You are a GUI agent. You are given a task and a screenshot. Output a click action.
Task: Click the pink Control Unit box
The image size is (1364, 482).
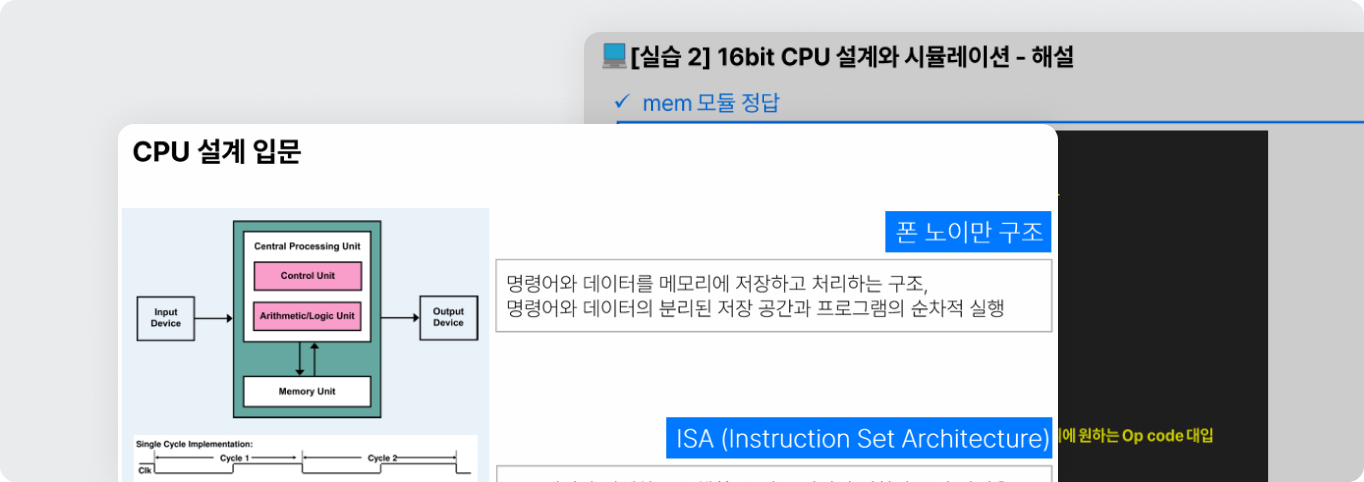coord(307,276)
